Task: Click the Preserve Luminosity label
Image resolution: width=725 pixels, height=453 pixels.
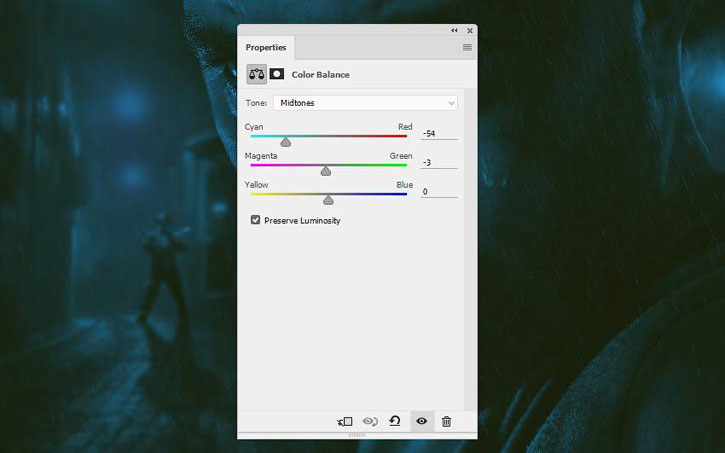Action: click(x=302, y=220)
